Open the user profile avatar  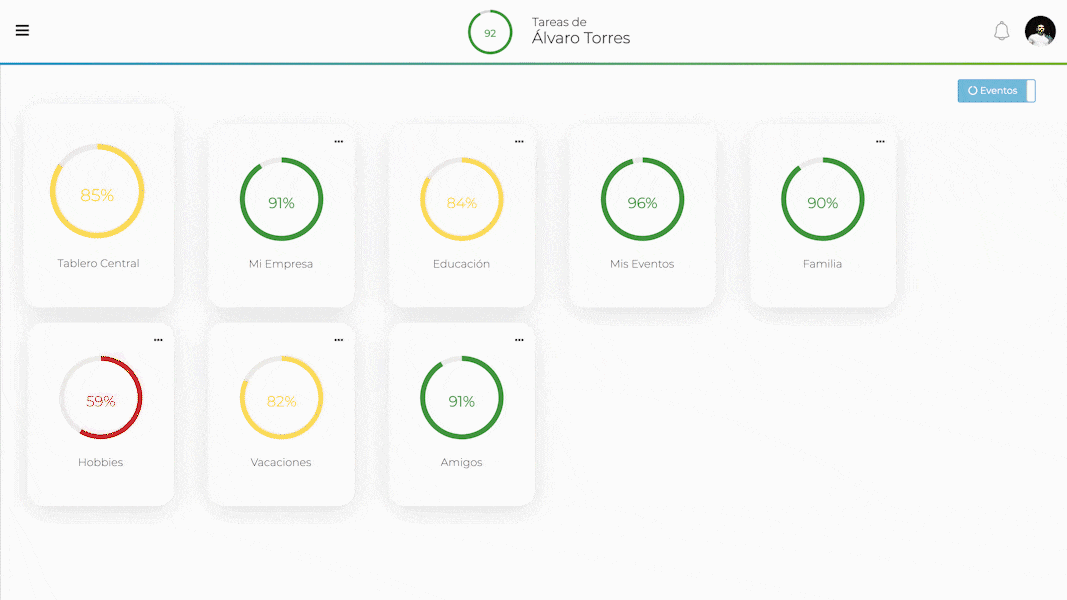1040,31
